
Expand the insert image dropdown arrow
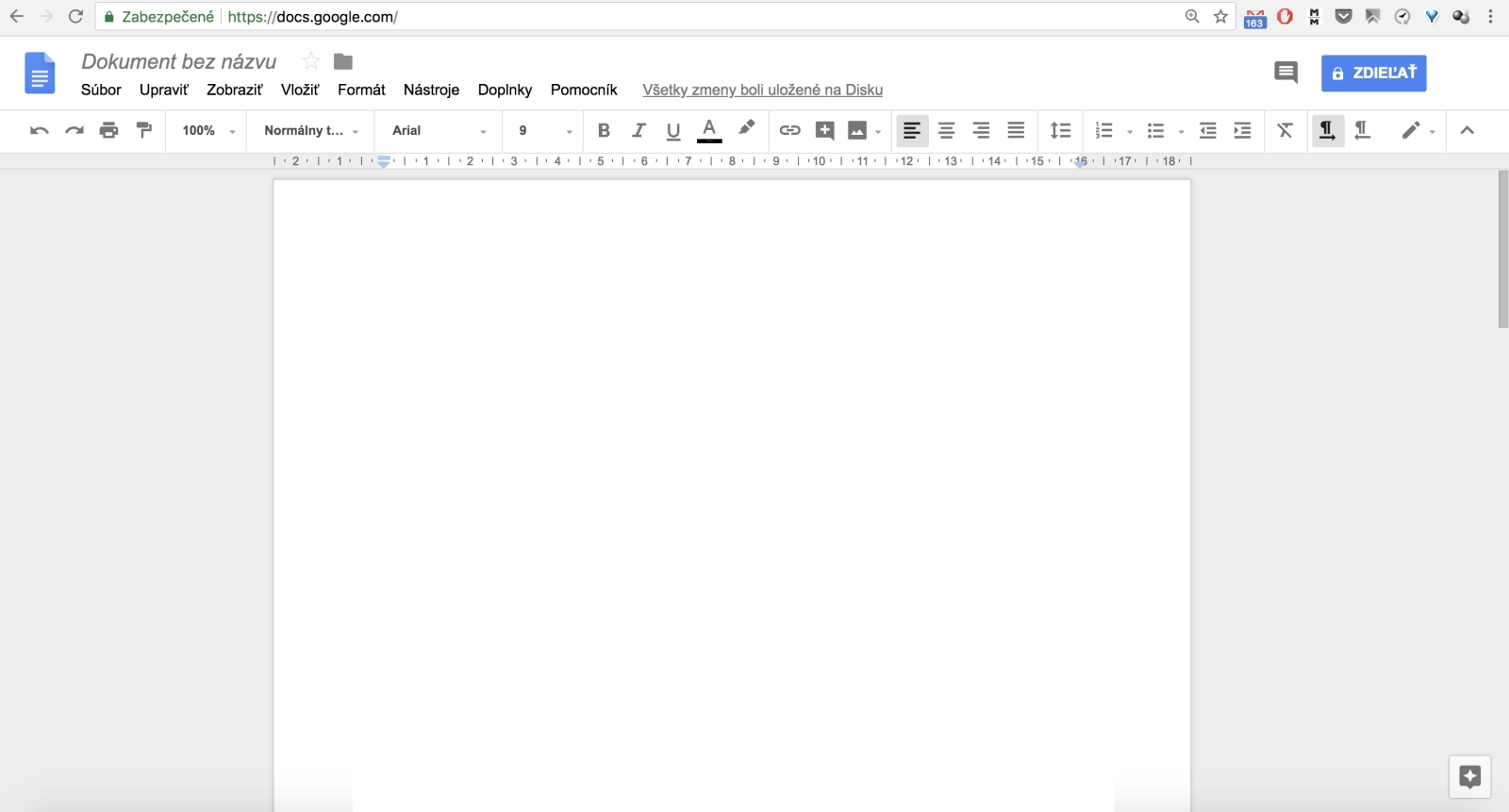[878, 132]
